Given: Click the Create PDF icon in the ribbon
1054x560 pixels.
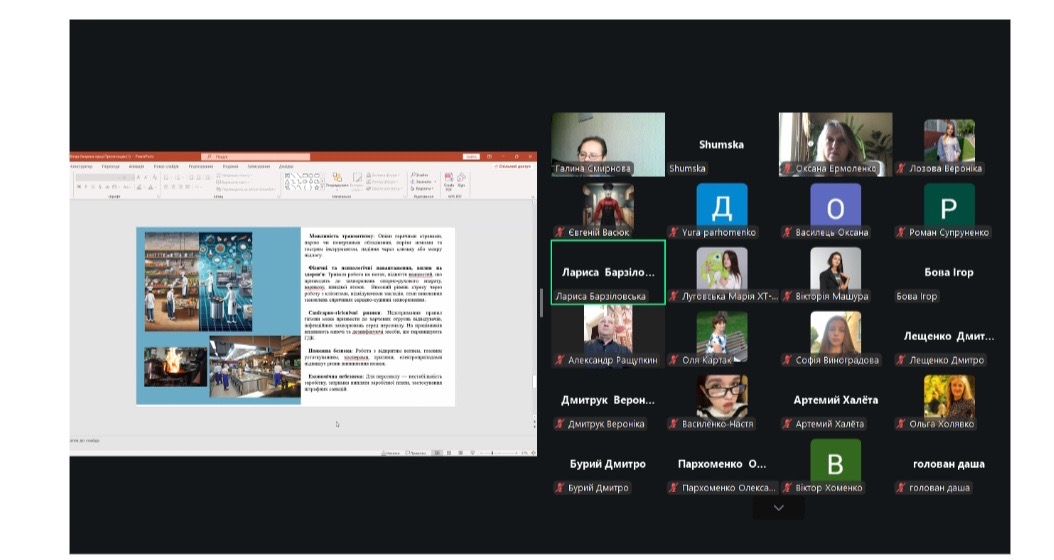Looking at the screenshot, I should (448, 179).
